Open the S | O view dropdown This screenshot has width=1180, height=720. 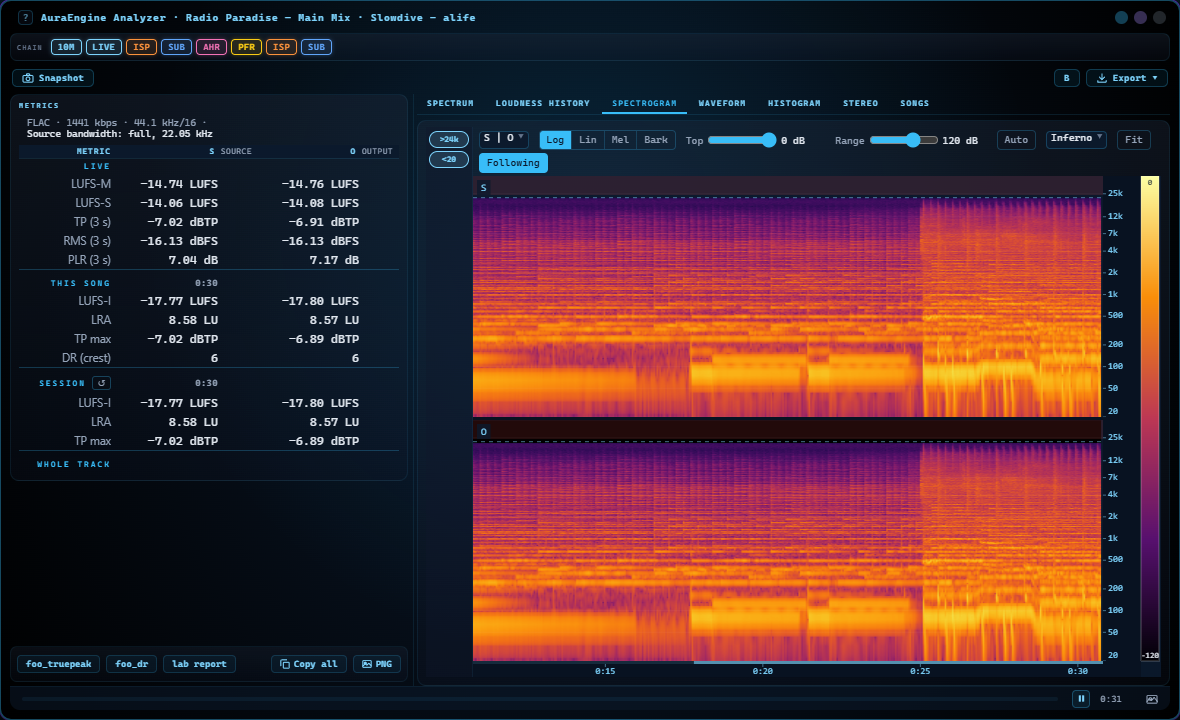(x=503, y=138)
